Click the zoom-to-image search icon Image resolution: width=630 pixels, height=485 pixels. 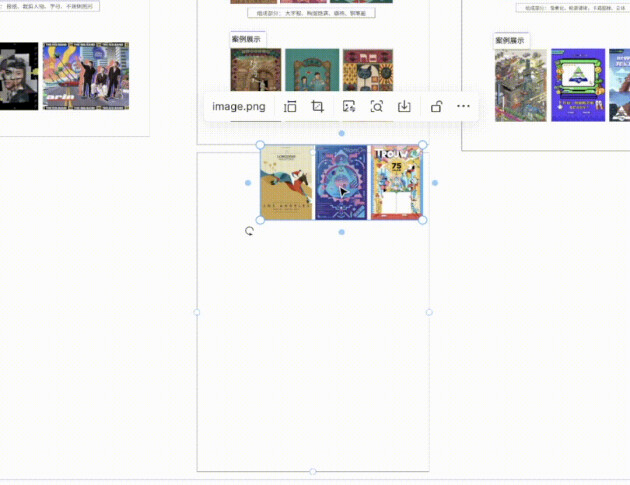pyautogui.click(x=376, y=106)
